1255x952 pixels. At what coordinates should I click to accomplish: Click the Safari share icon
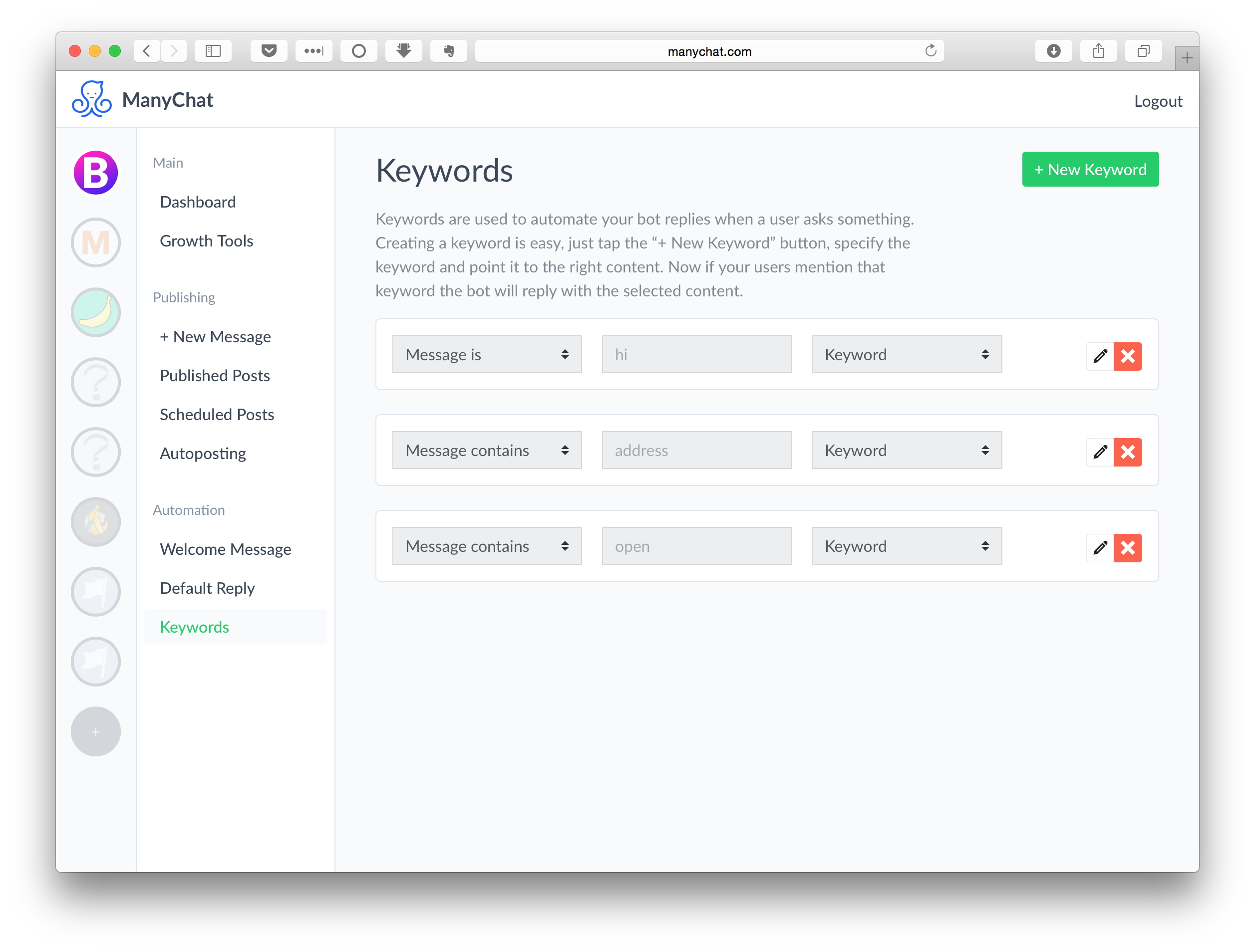pos(1098,51)
